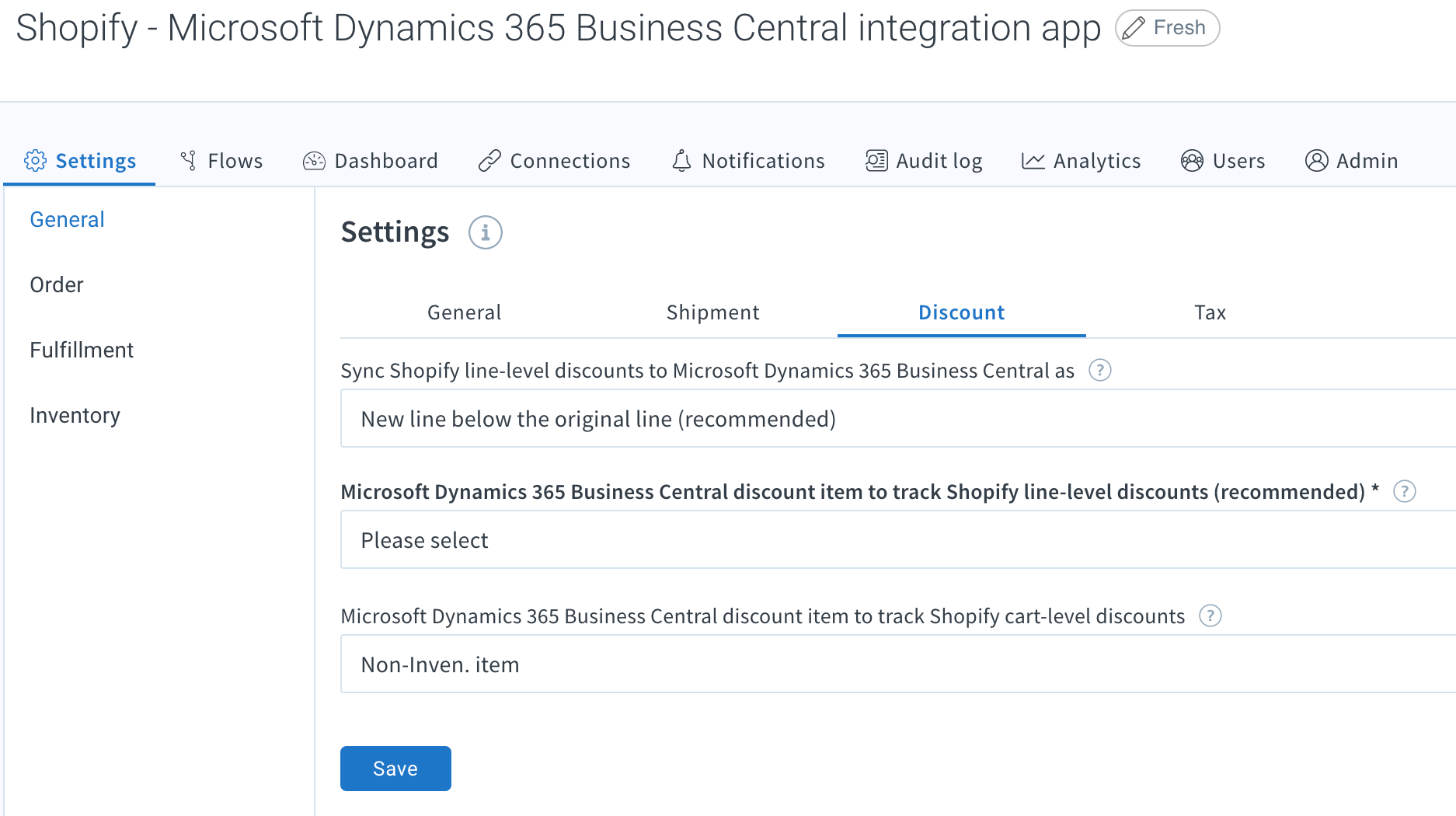Open the Notifications tab
The height and width of the screenshot is (816, 1456).
pos(748,161)
